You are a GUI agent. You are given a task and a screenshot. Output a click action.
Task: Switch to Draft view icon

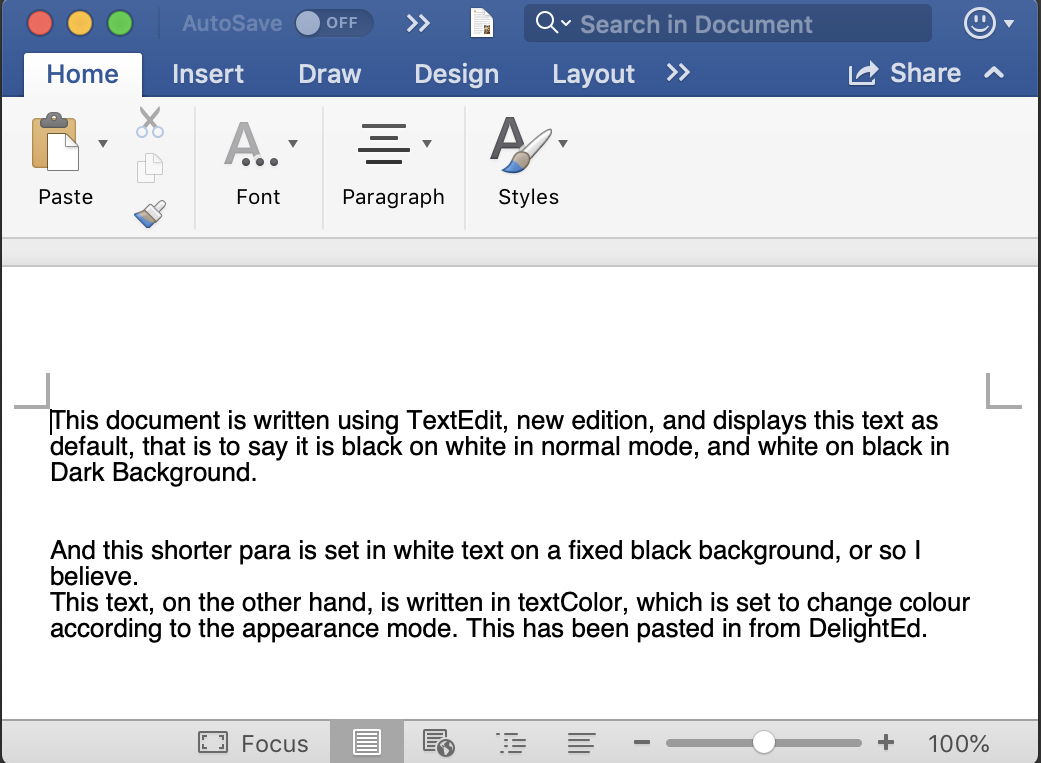[x=581, y=743]
